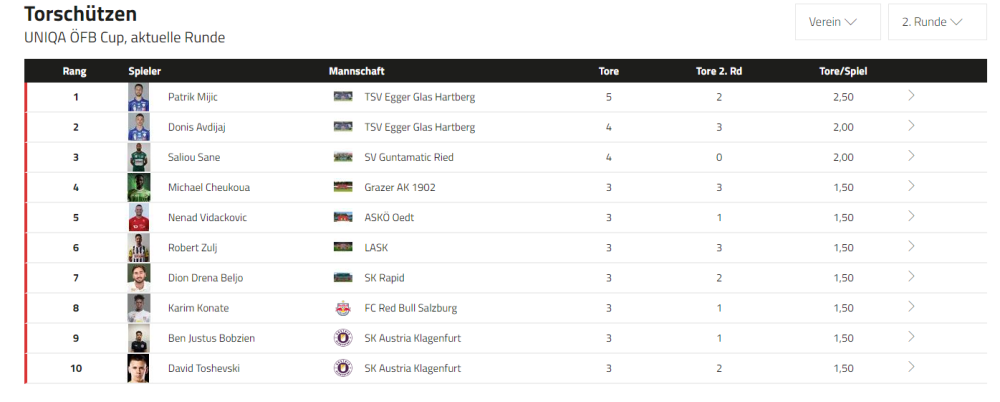
Task: Click FC Red Bull Salzburg club logo
Action: click(343, 308)
